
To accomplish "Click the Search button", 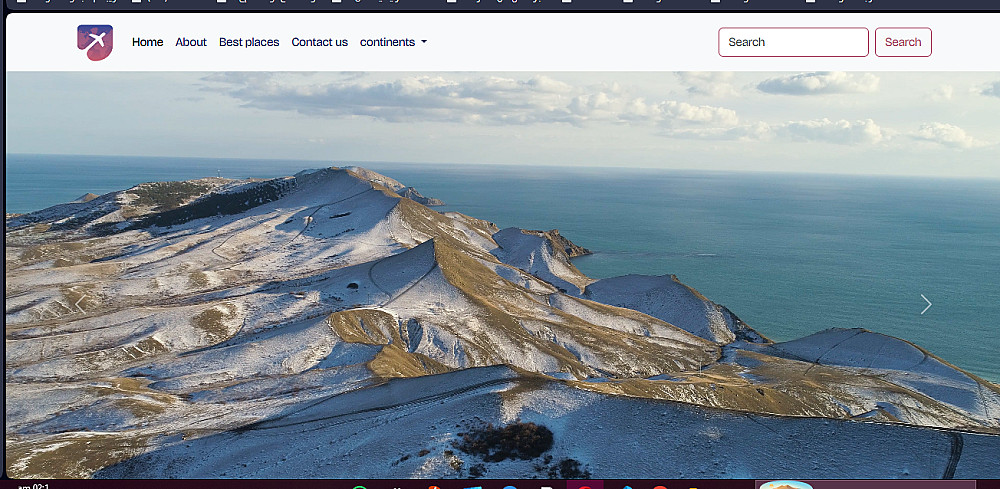I will click(x=903, y=42).
